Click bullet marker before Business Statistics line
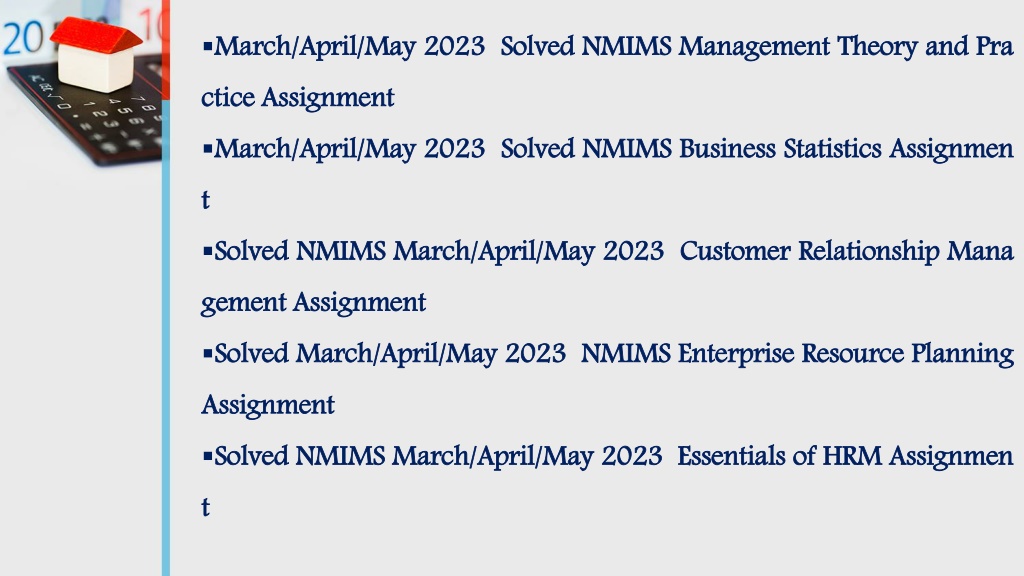Screen dimensions: 1024x576 [x=208, y=149]
